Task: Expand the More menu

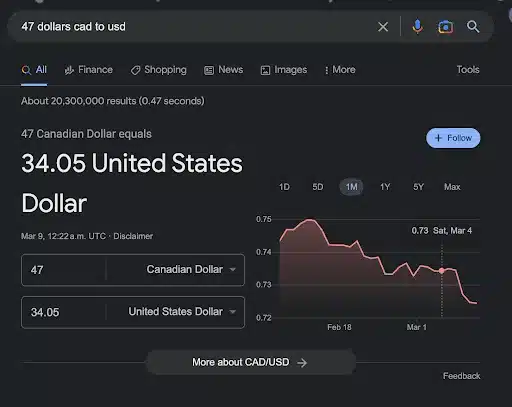Action: coord(340,70)
